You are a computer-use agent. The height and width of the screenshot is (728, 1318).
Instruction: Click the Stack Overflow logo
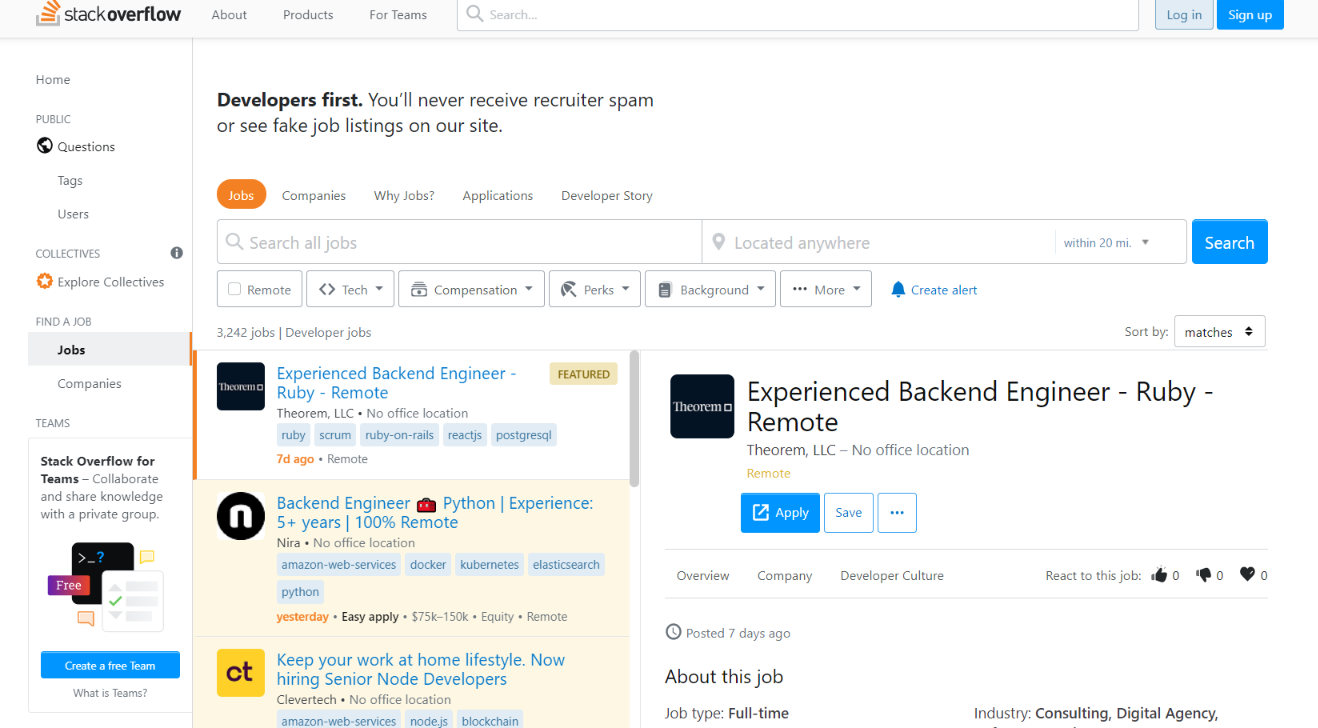click(108, 14)
